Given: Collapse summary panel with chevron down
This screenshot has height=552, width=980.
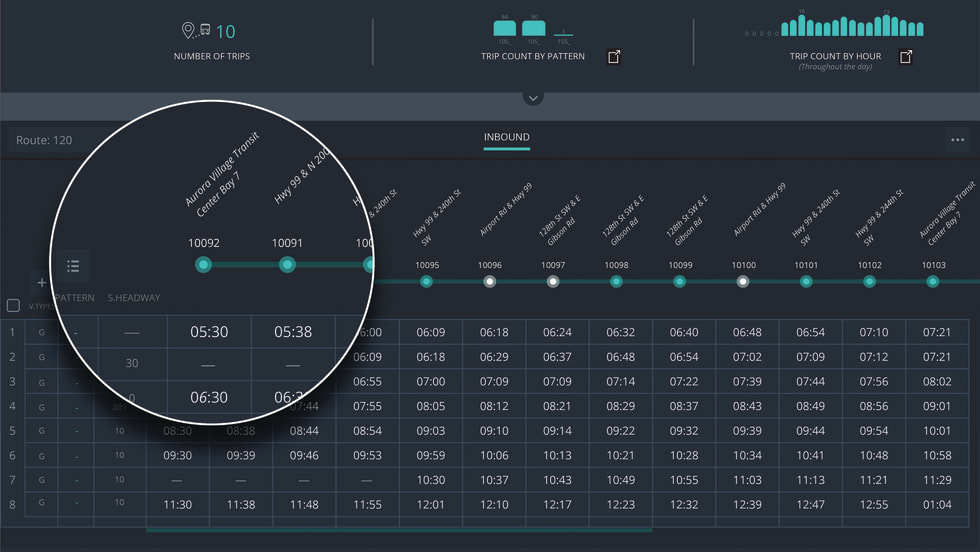Looking at the screenshot, I should (x=533, y=98).
